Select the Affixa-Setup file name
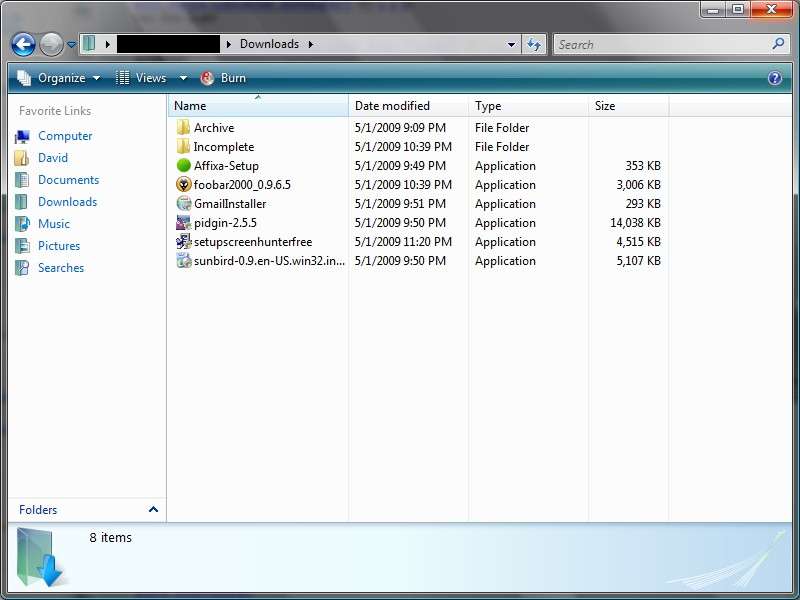The image size is (800, 600). pyautogui.click(x=226, y=166)
